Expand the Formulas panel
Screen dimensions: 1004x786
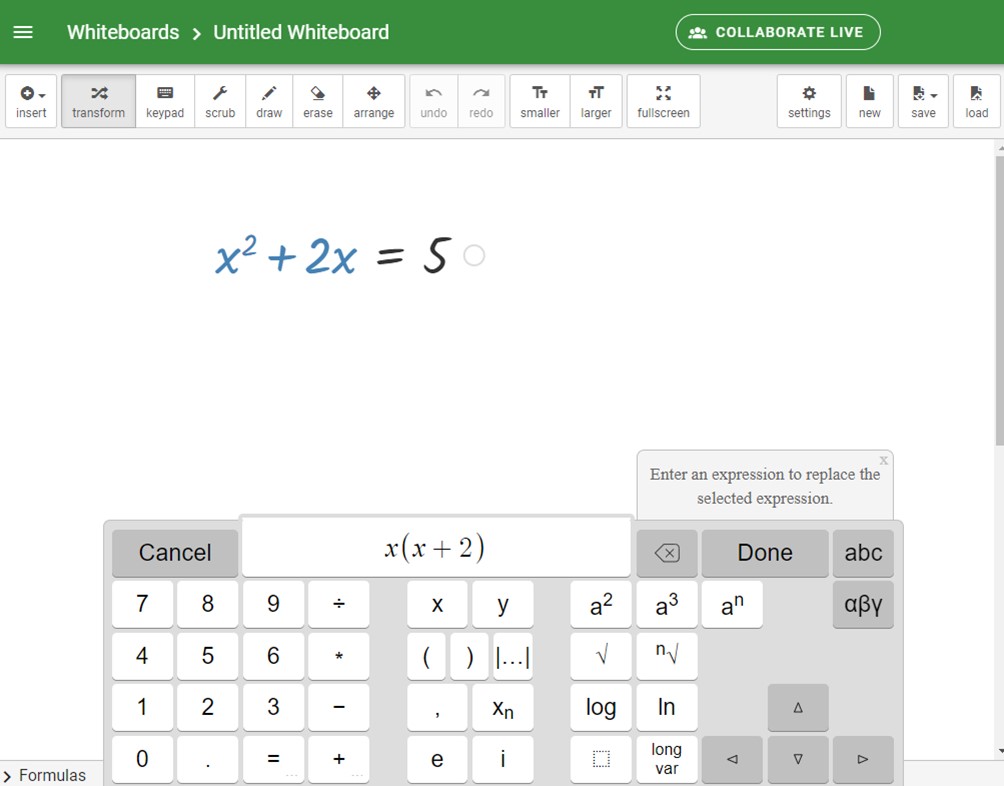pos(44,775)
